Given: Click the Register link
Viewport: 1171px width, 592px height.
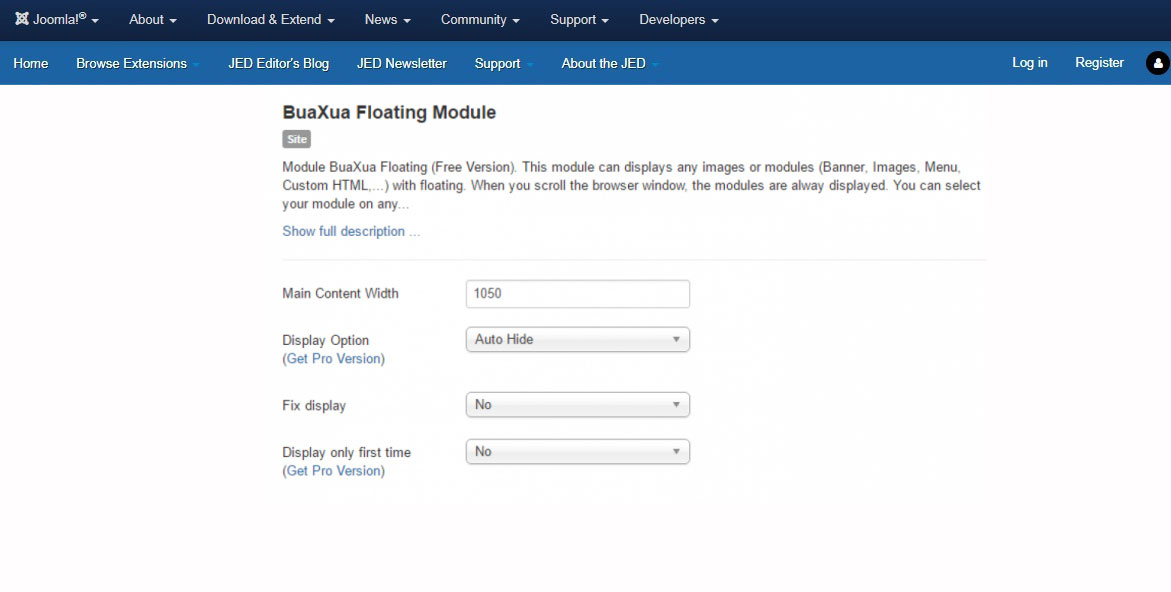Looking at the screenshot, I should [x=1099, y=63].
